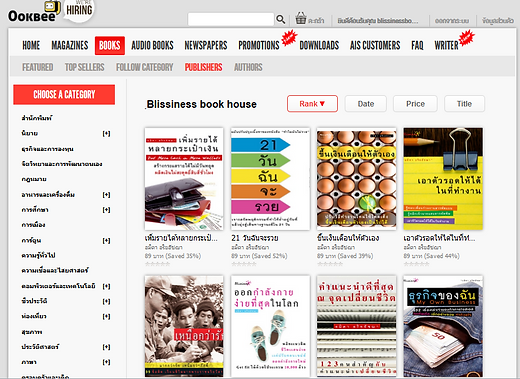Image resolution: width=520 pixels, height=379 pixels.
Task: Open the striped paper stack book cover
Action: (x=357, y=327)
